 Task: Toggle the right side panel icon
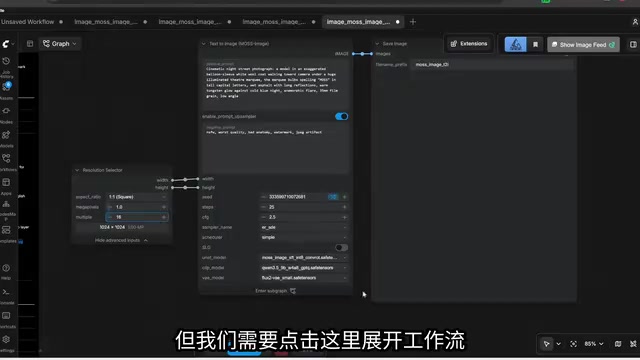[x=633, y=44]
